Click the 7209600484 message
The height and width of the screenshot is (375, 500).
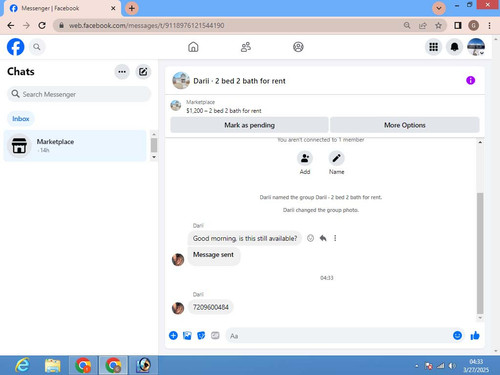[x=211, y=307]
